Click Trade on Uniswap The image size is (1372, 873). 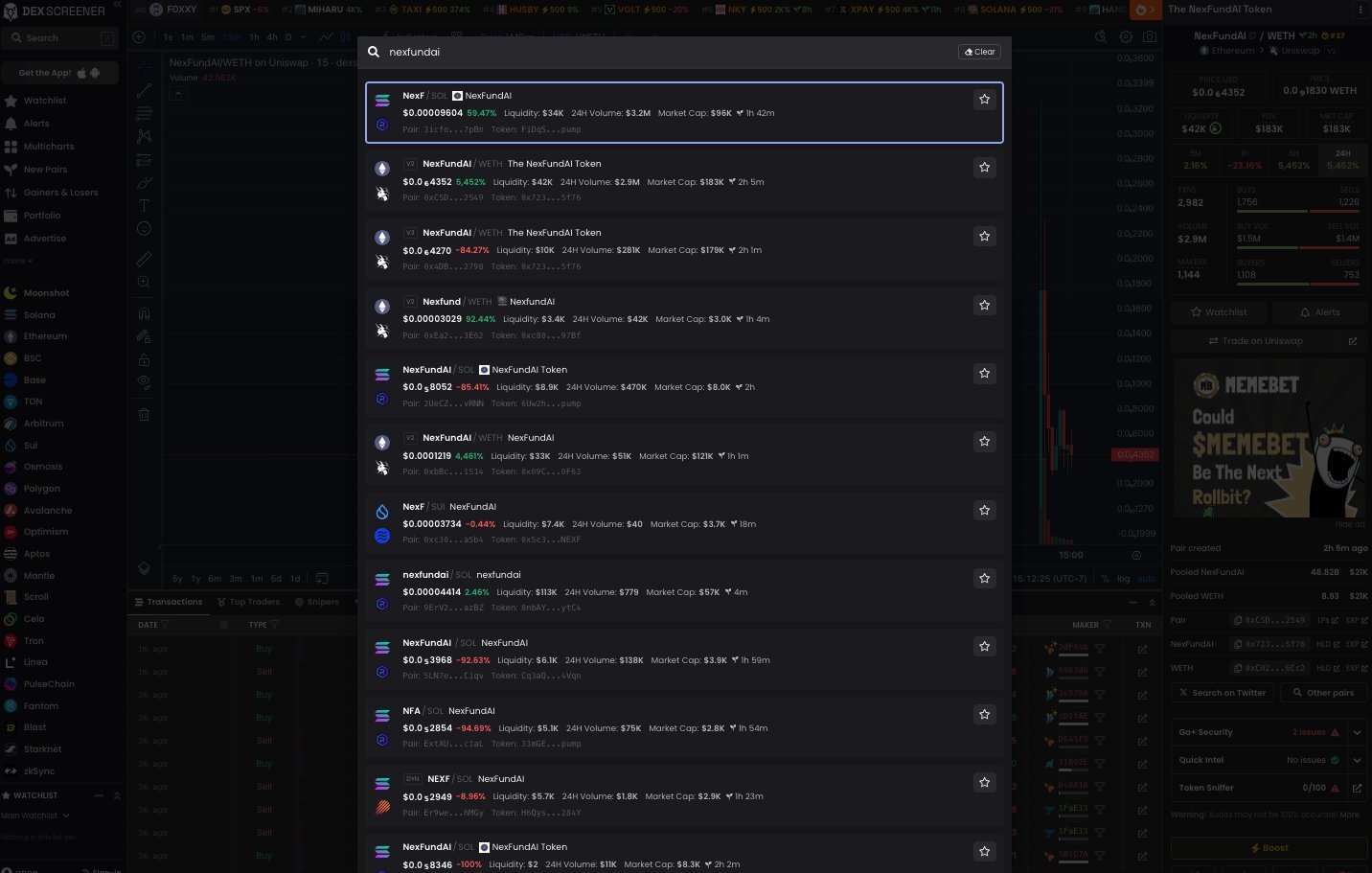1255,341
